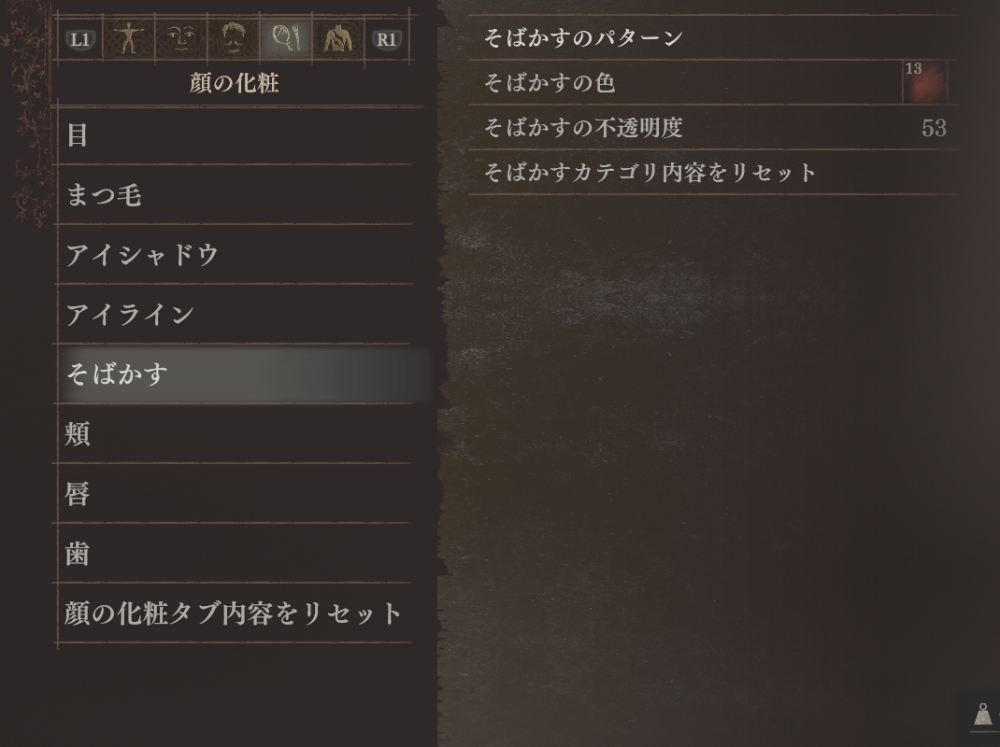The width and height of the screenshot is (1000, 747).
Task: Switch to the hair and beard icon
Action: click(x=233, y=38)
